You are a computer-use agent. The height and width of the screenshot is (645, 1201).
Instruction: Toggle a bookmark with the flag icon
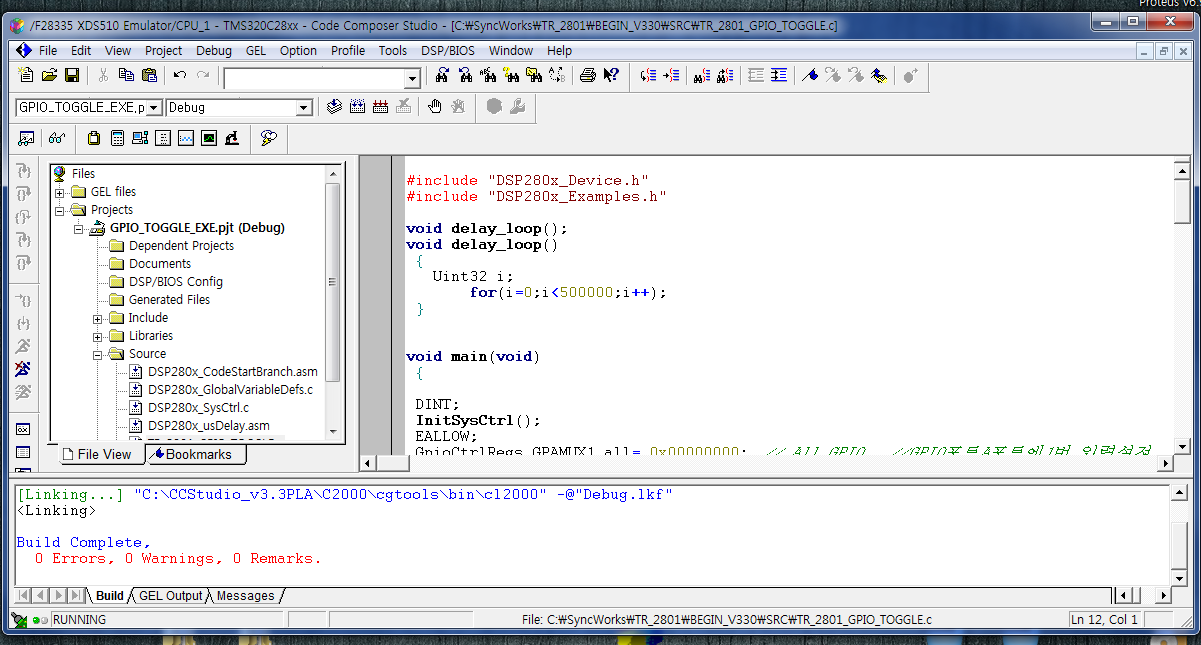[x=810, y=75]
